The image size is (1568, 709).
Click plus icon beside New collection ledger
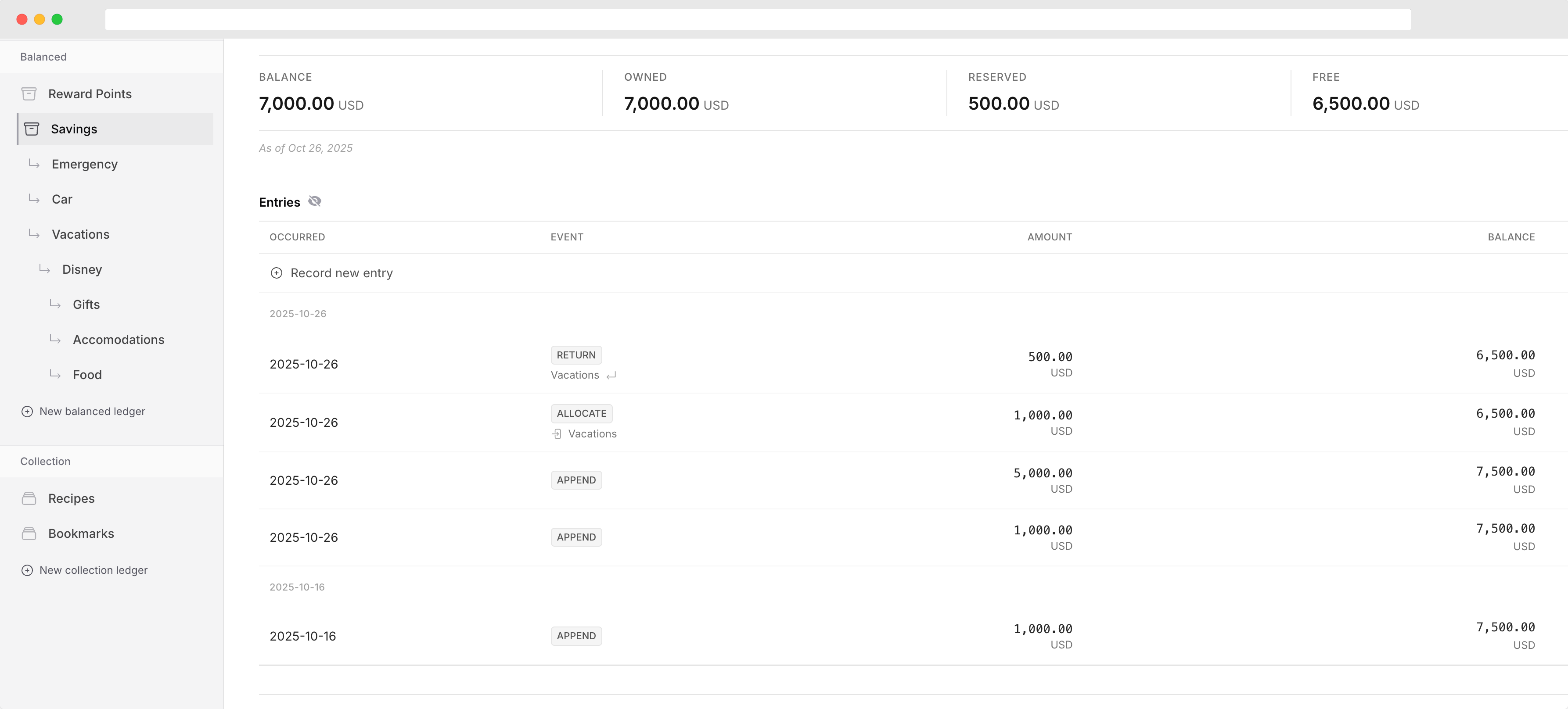(27, 570)
